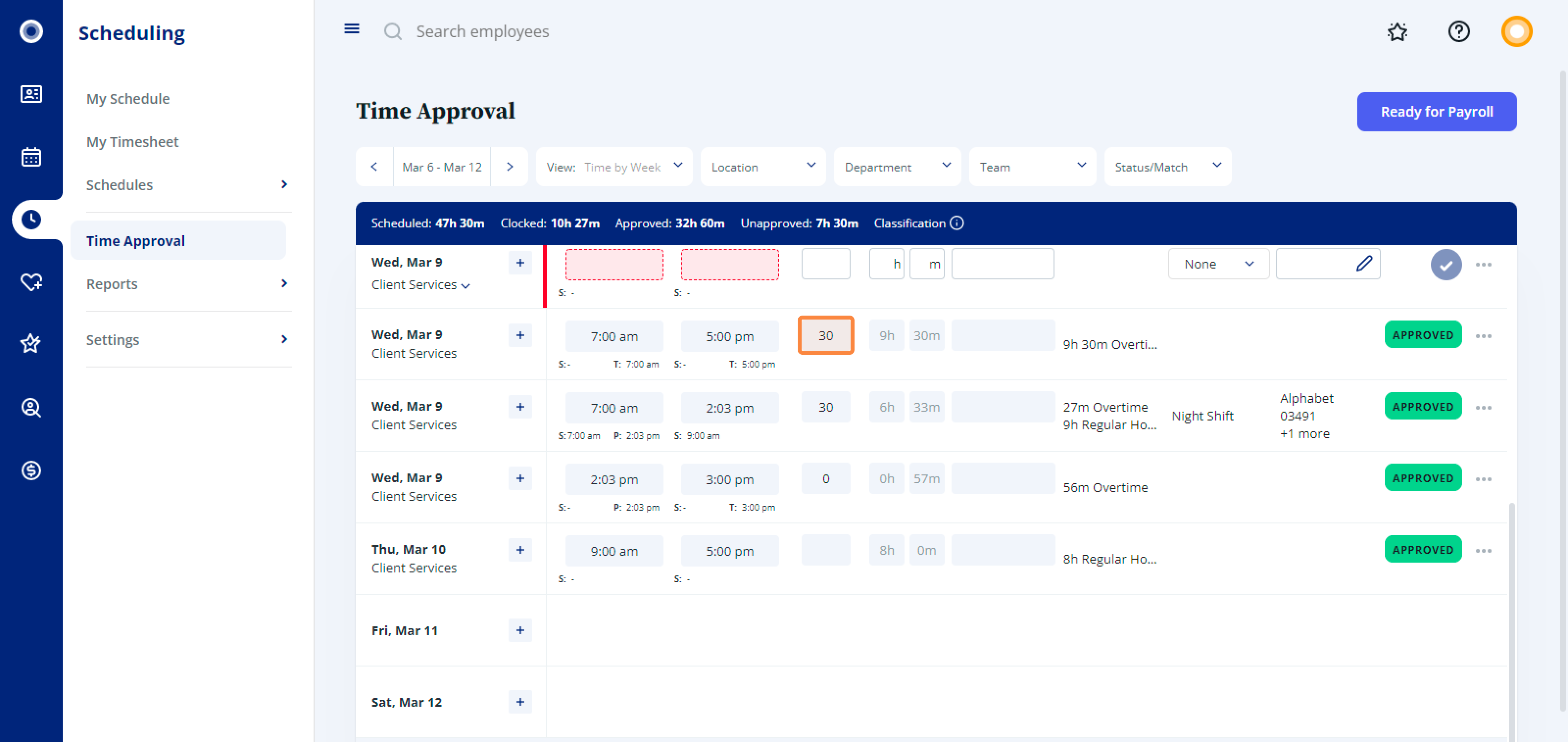Open the dollar payroll icon in sidebar
Viewport: 1568px width, 742px height.
pos(31,470)
